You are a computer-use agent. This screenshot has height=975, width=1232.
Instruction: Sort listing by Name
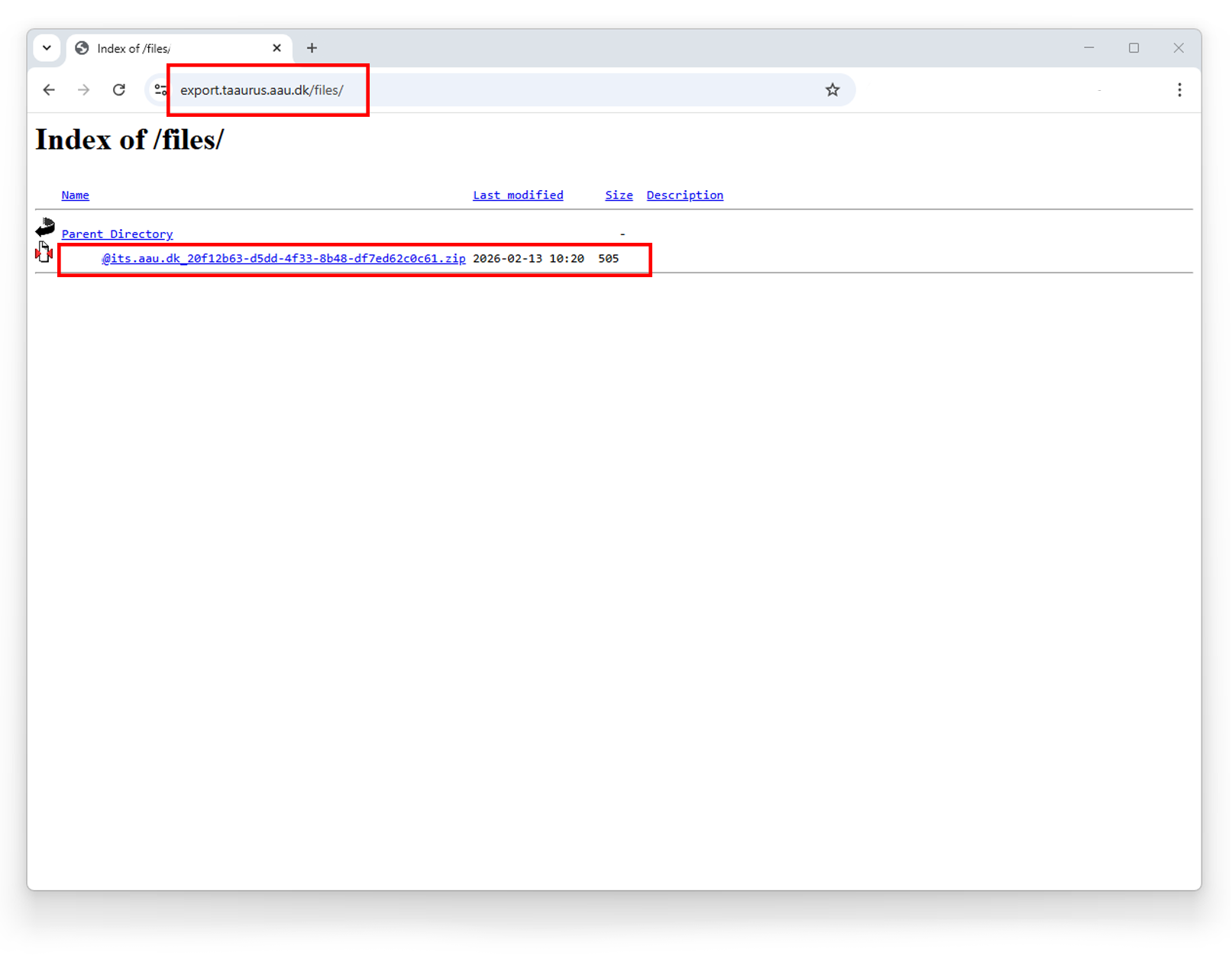point(75,195)
